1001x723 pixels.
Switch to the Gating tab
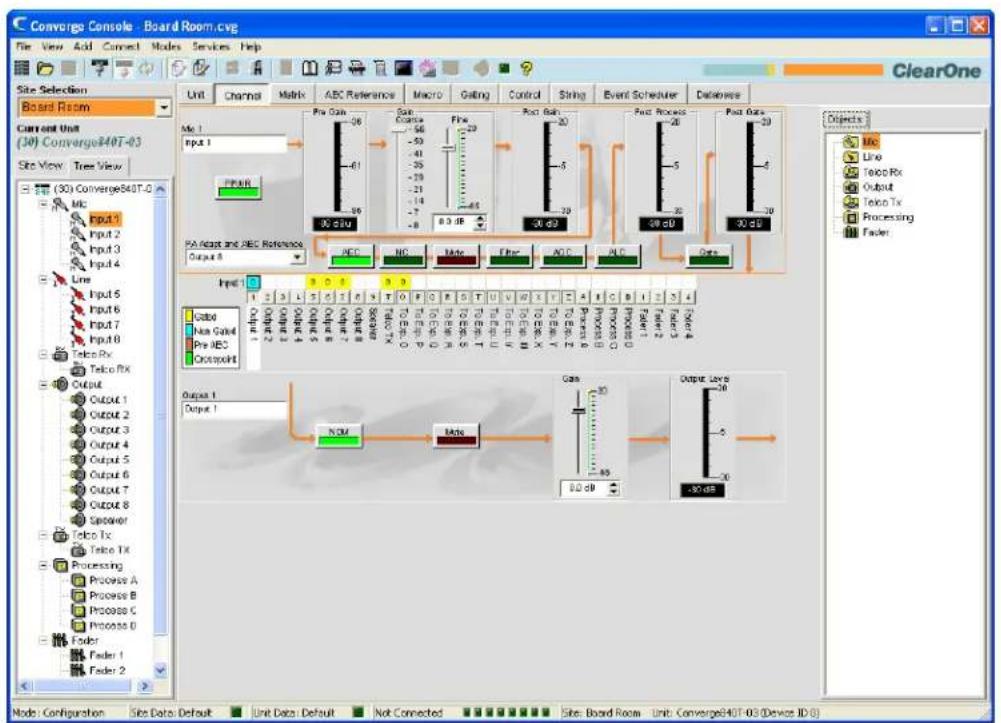pos(475,94)
